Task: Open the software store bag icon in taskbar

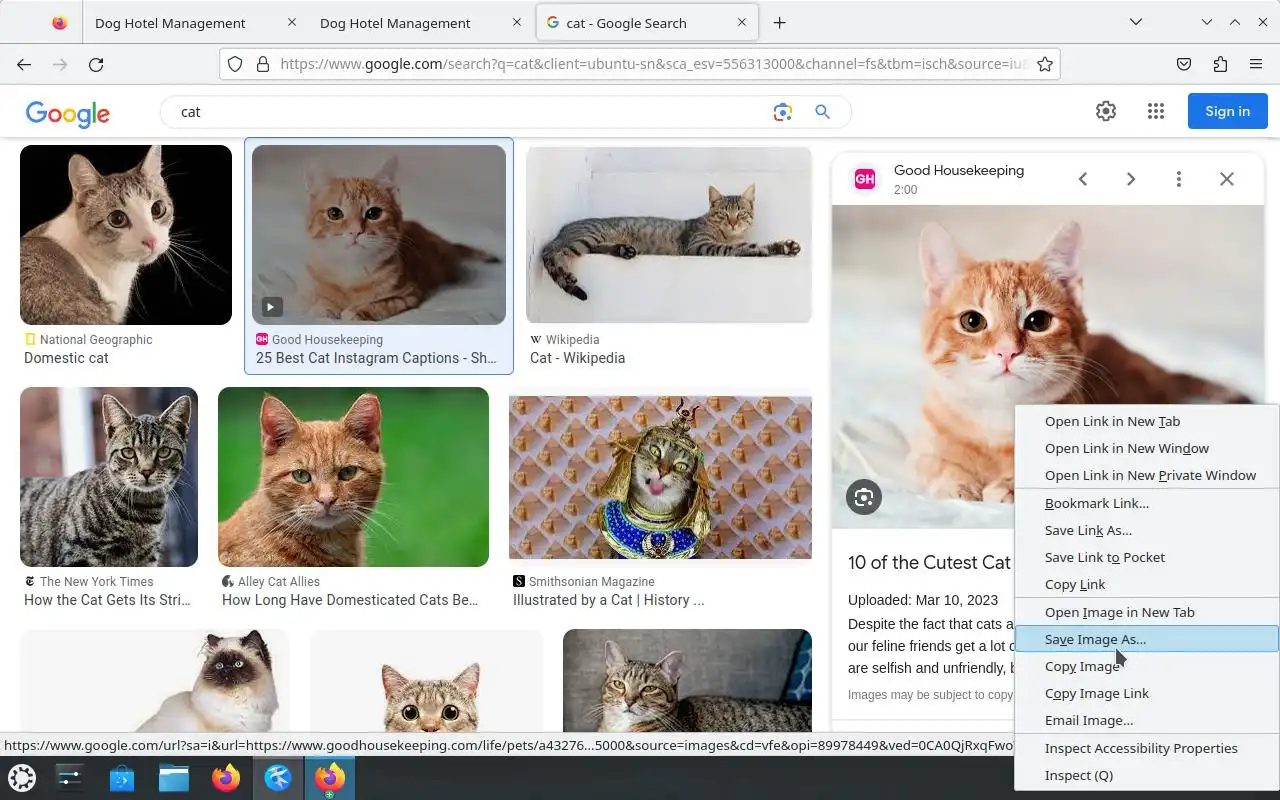Action: [122, 777]
